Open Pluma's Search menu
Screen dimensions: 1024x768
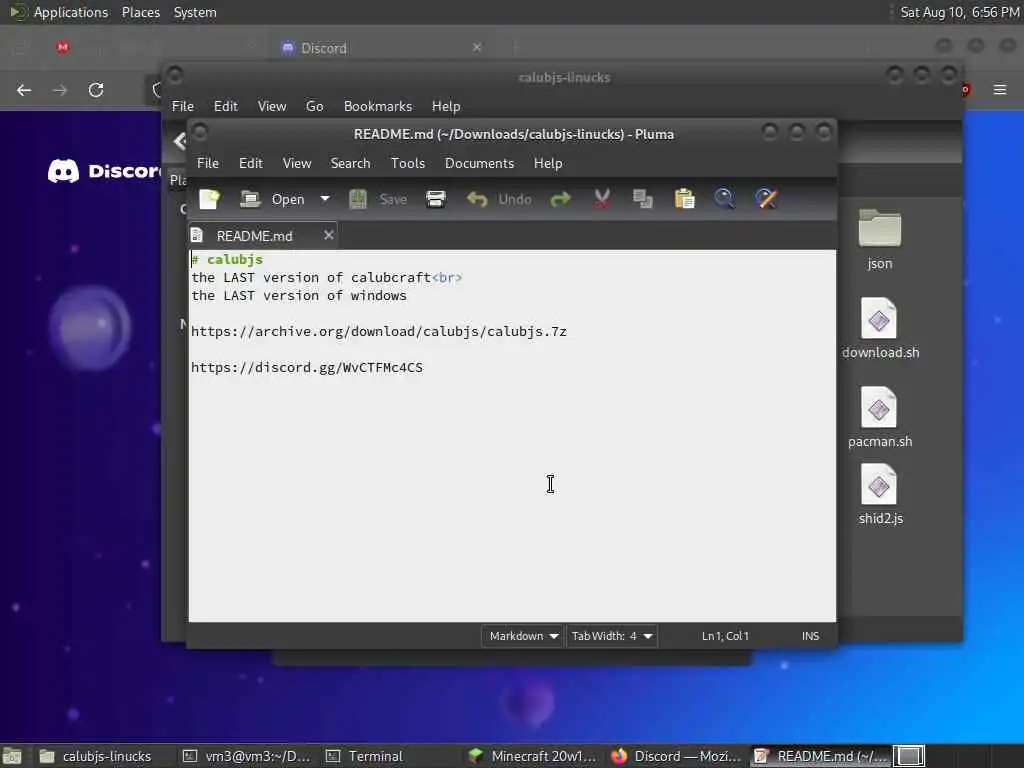coord(350,163)
